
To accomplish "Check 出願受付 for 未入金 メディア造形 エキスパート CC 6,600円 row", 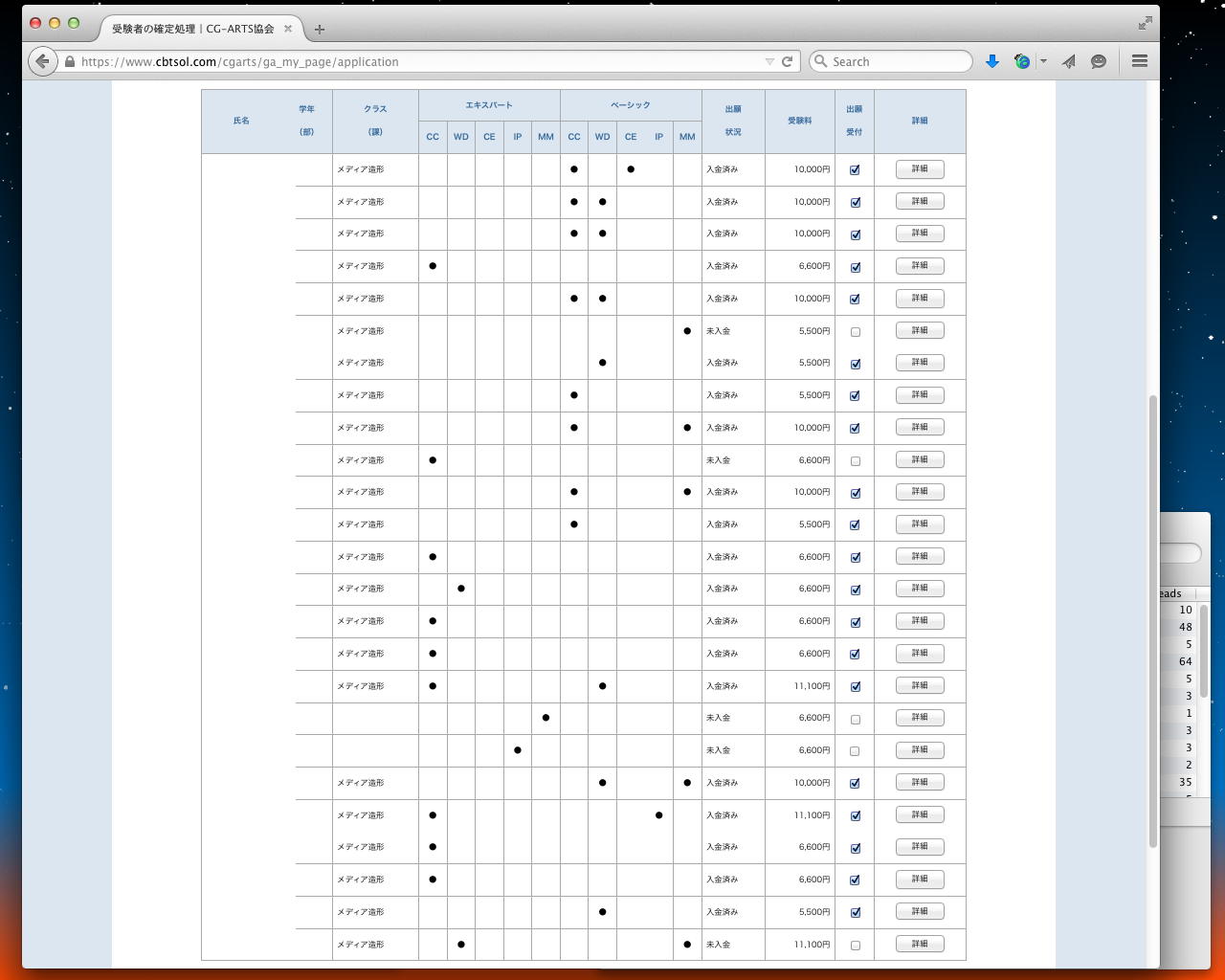I will point(855,461).
